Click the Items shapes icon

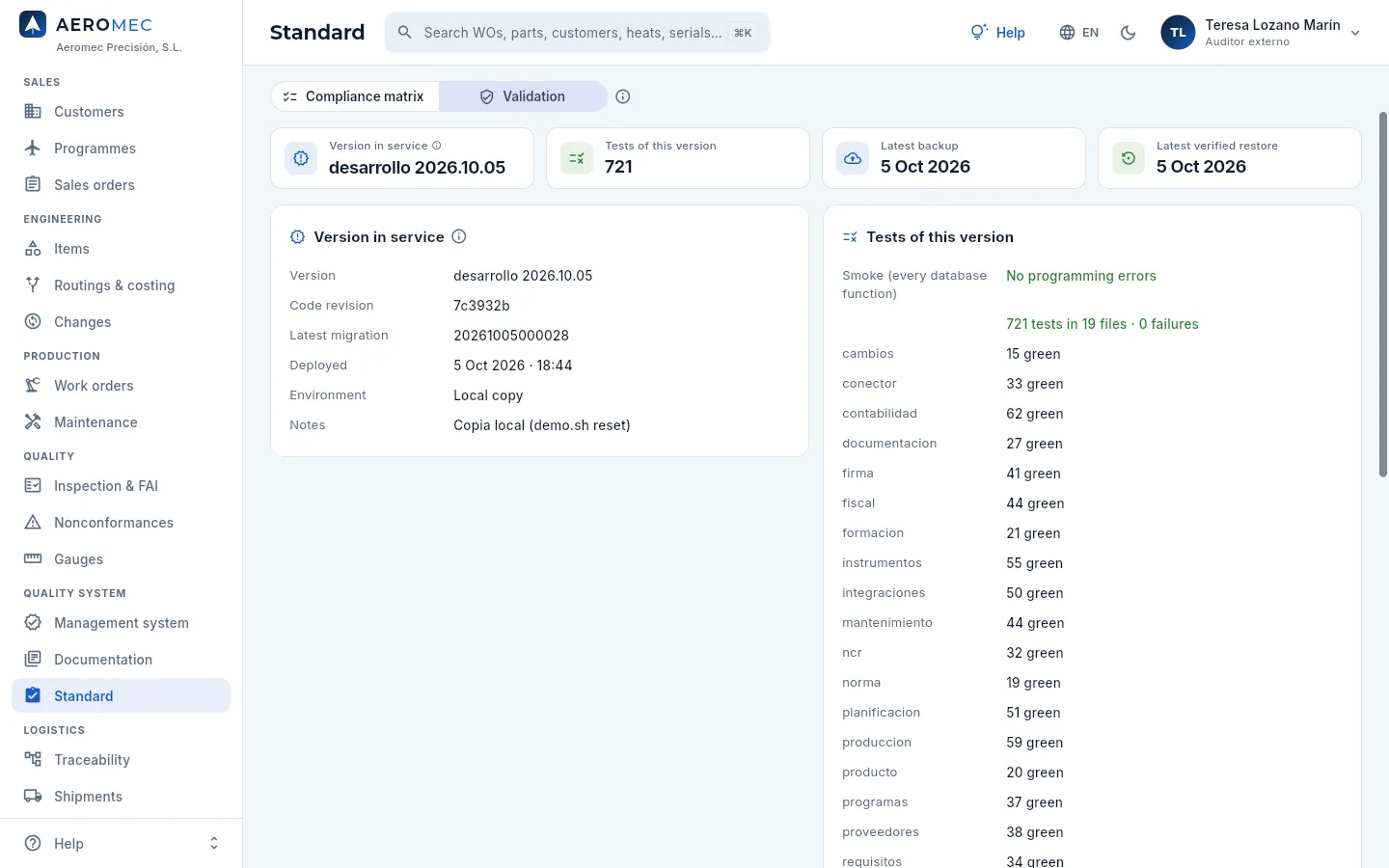(33, 249)
